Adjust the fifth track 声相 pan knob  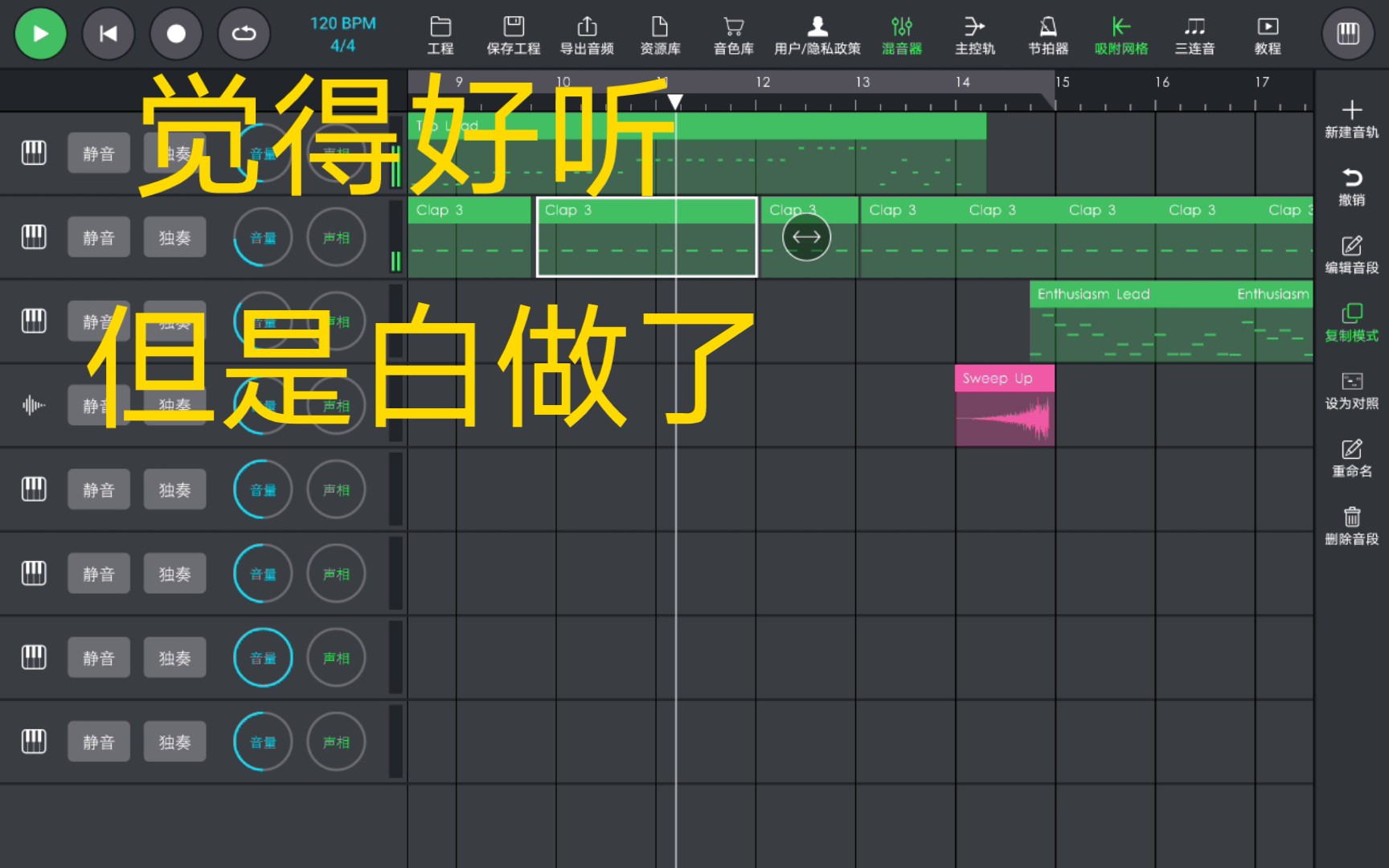pos(336,489)
